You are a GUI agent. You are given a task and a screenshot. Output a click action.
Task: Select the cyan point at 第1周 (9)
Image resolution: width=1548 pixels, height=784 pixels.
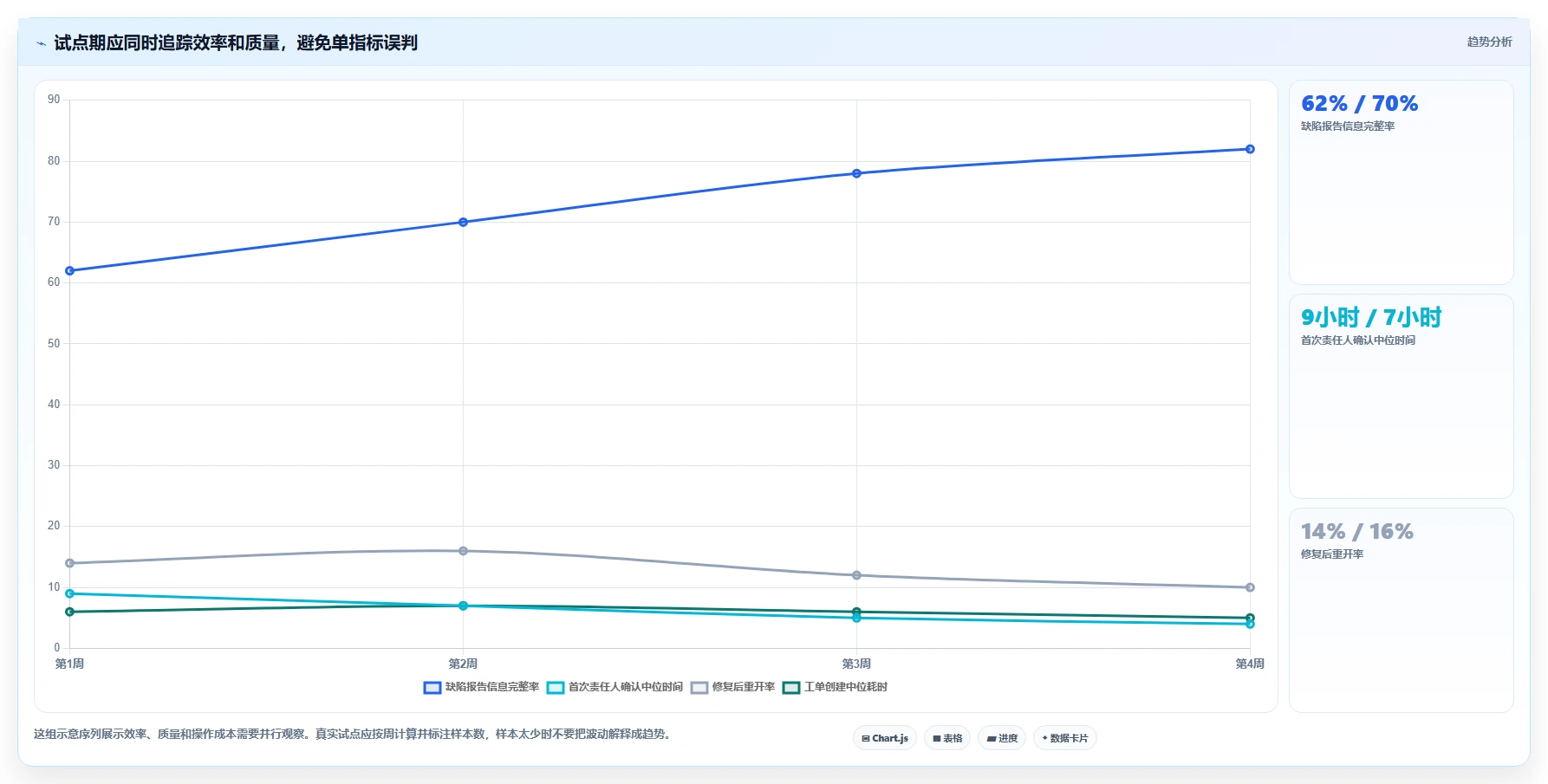(x=69, y=593)
